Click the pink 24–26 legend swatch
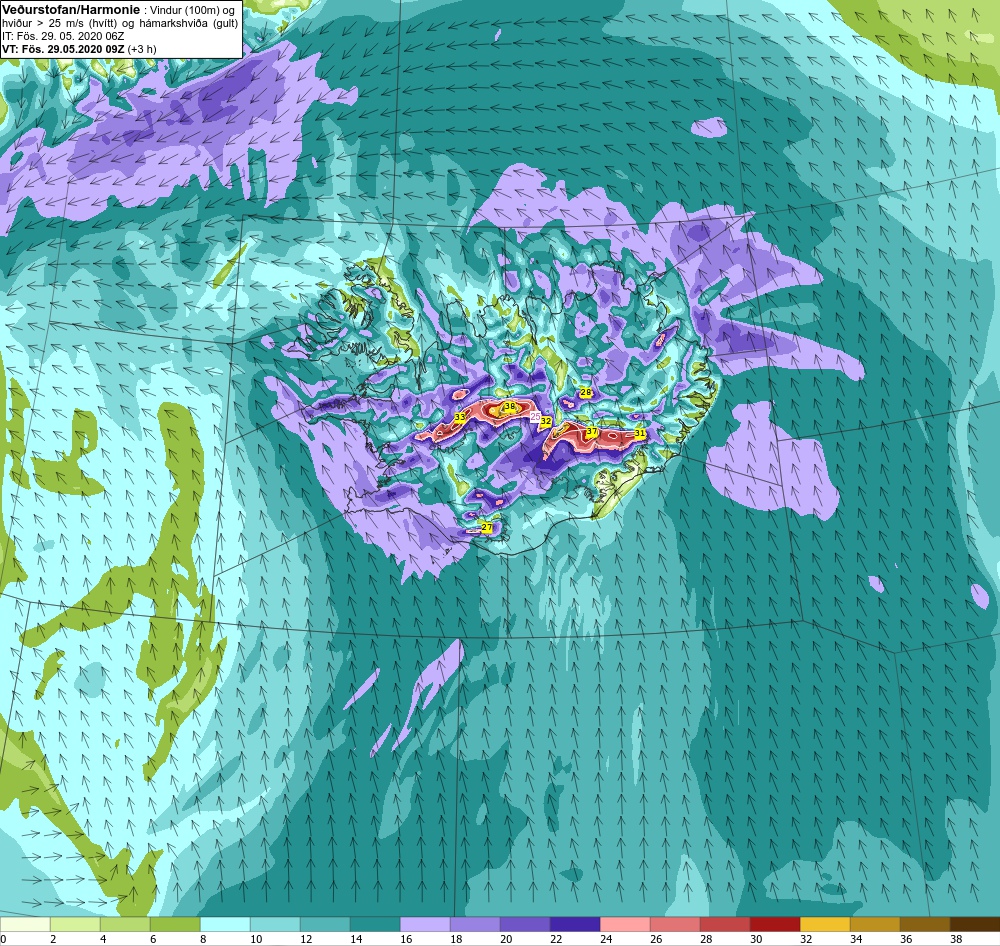 pos(625,924)
